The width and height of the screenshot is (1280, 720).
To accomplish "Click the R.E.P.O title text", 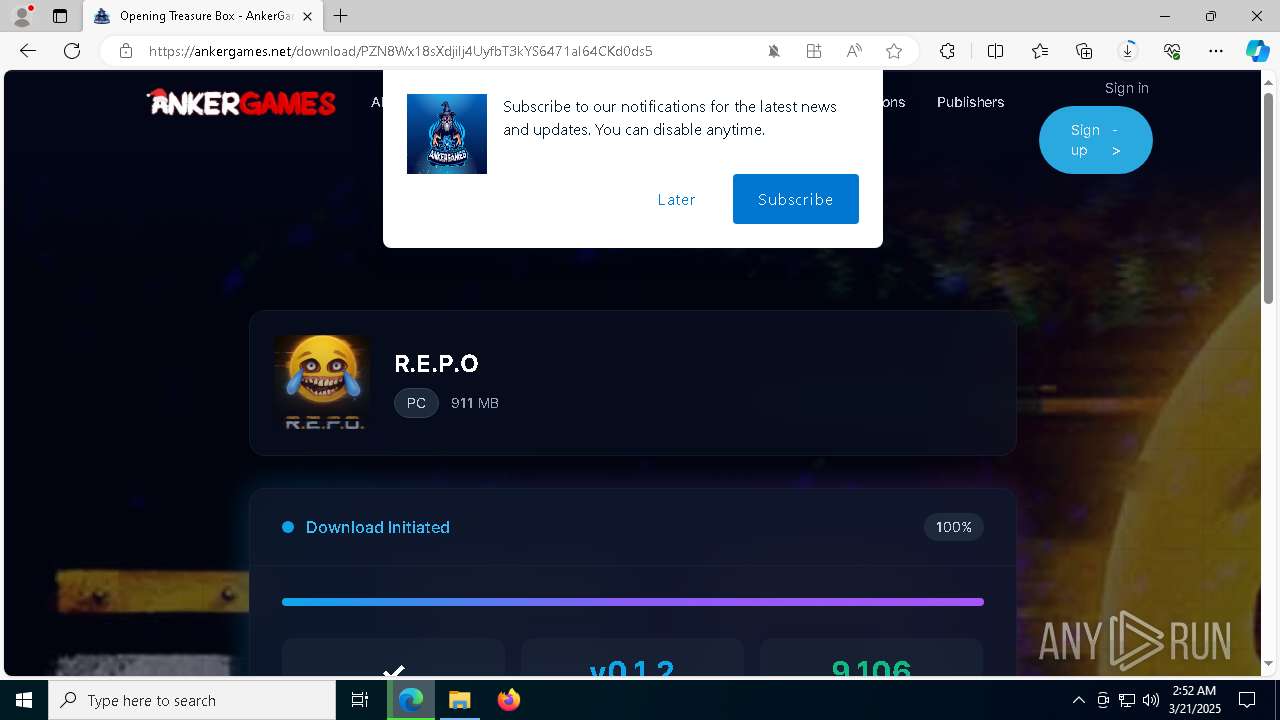I will (437, 363).
